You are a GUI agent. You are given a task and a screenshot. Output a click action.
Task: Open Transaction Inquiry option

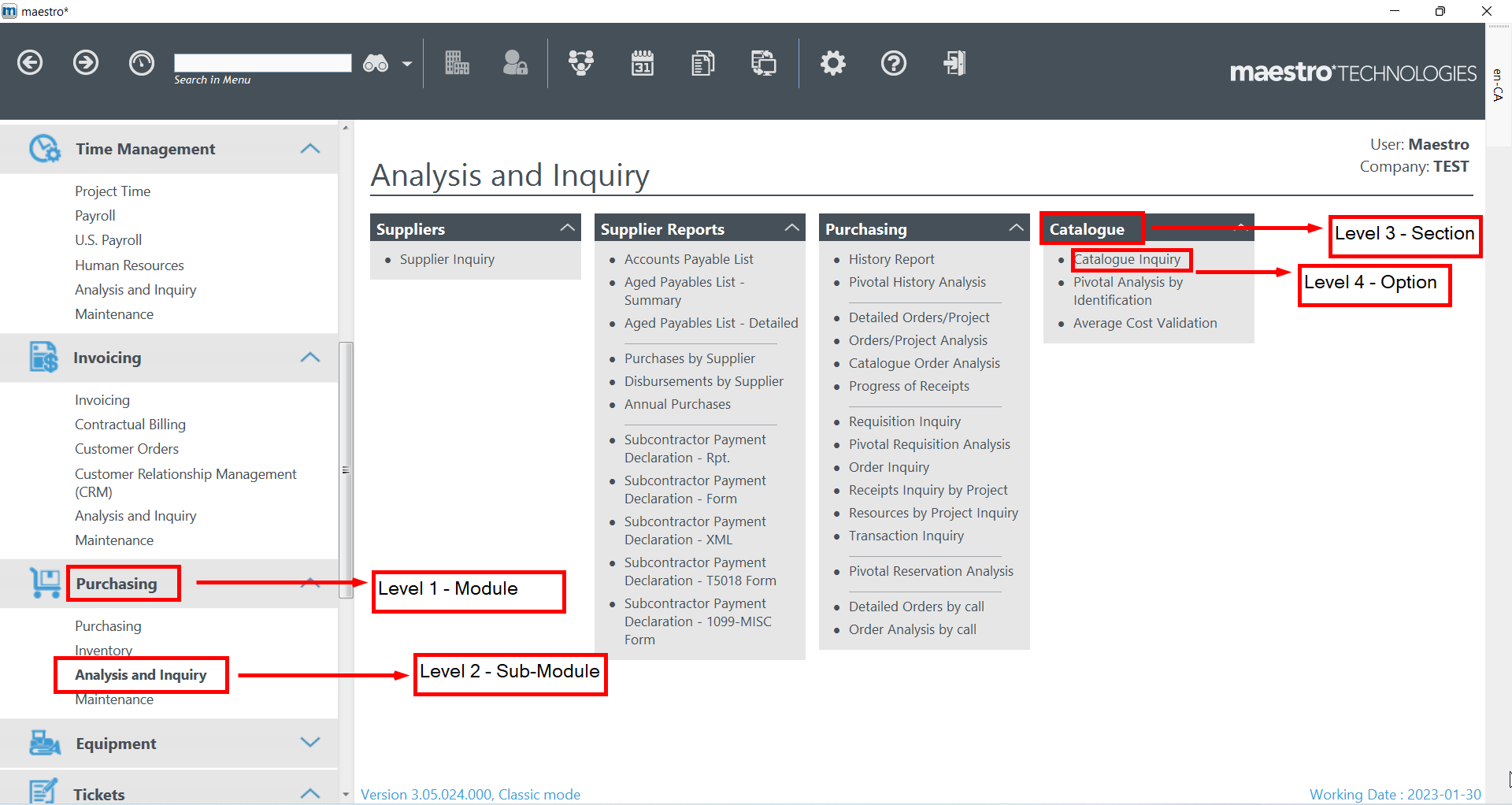(906, 536)
